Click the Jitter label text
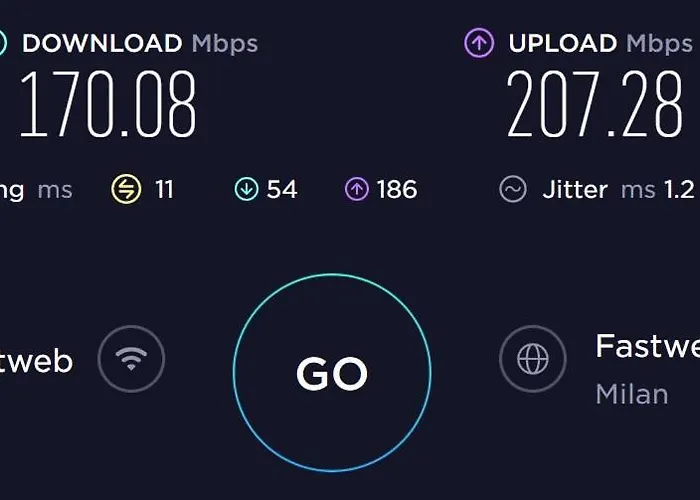 point(575,190)
